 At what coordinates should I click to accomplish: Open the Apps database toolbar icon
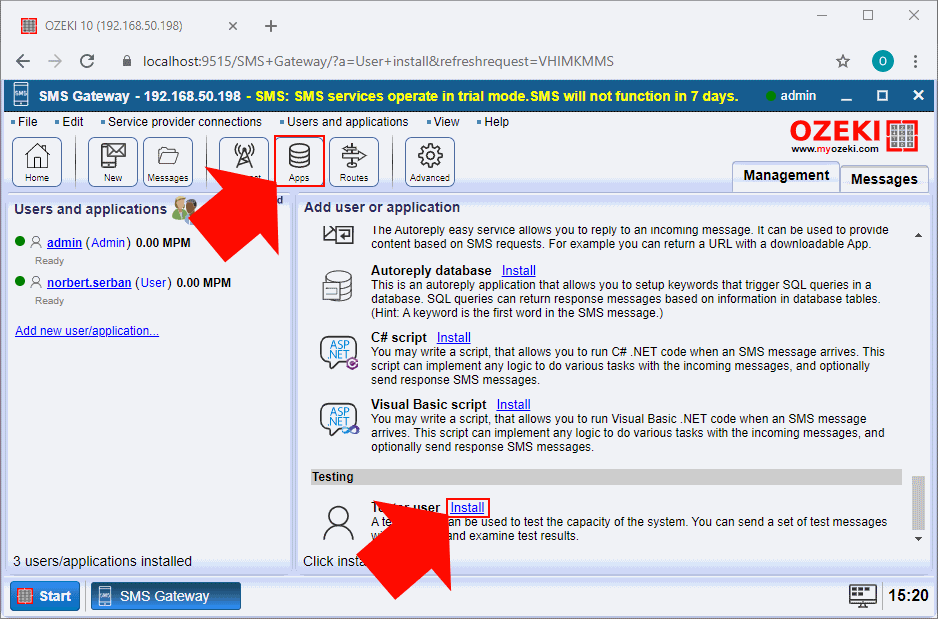pyautogui.click(x=299, y=161)
